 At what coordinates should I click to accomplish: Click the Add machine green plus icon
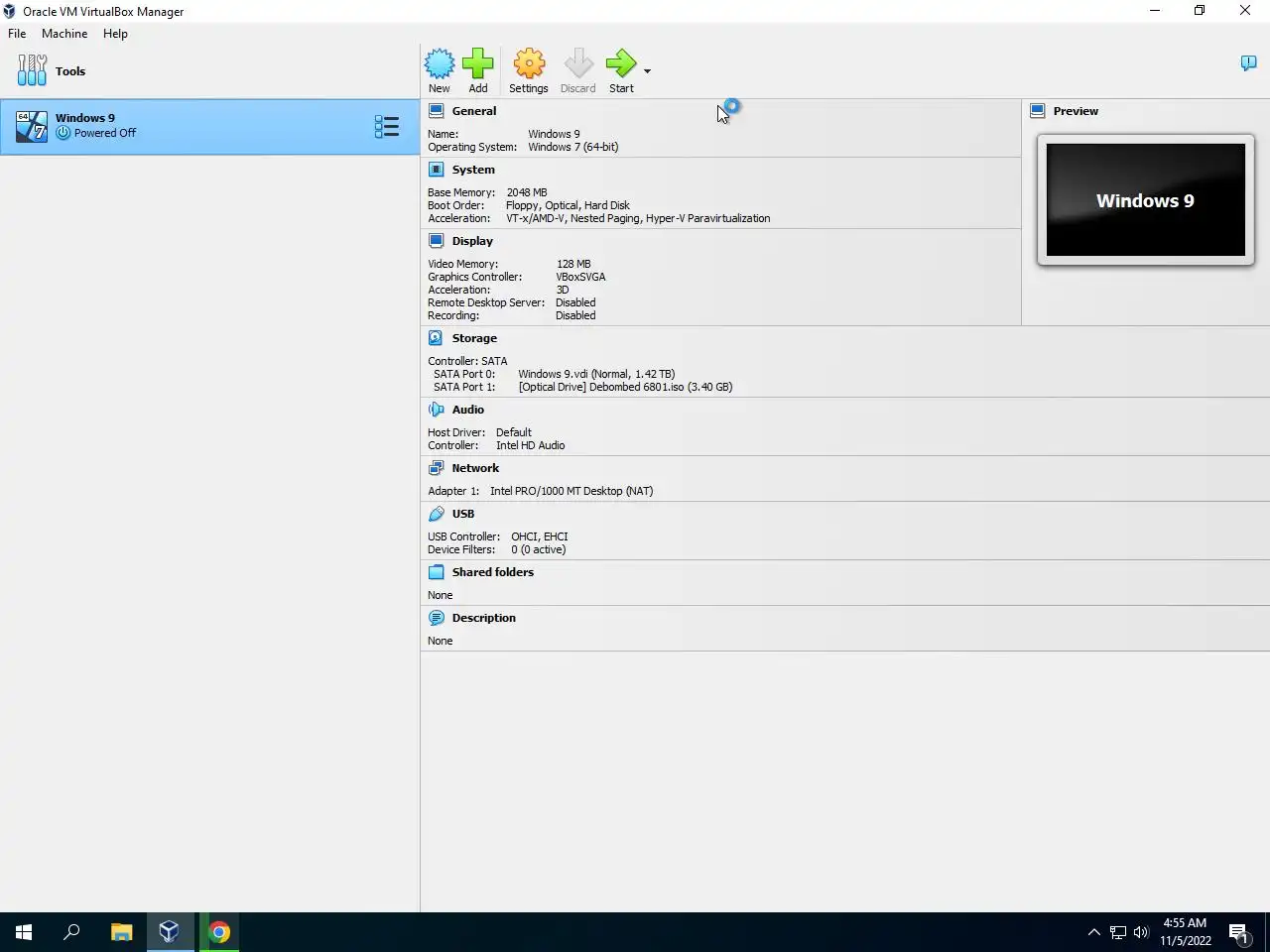tap(478, 63)
